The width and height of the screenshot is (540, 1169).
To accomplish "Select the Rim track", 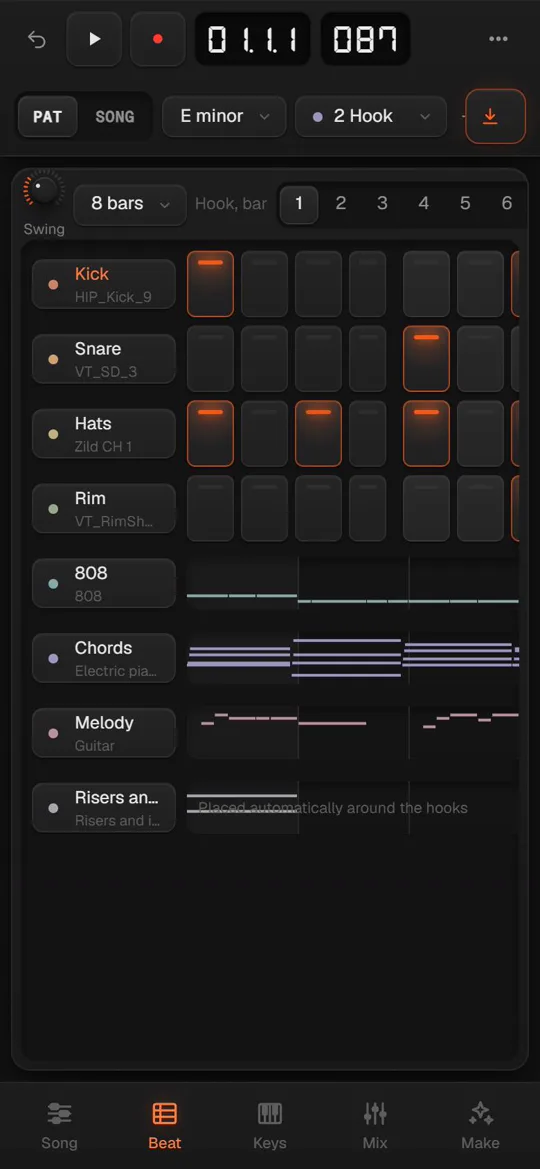I will coord(104,508).
